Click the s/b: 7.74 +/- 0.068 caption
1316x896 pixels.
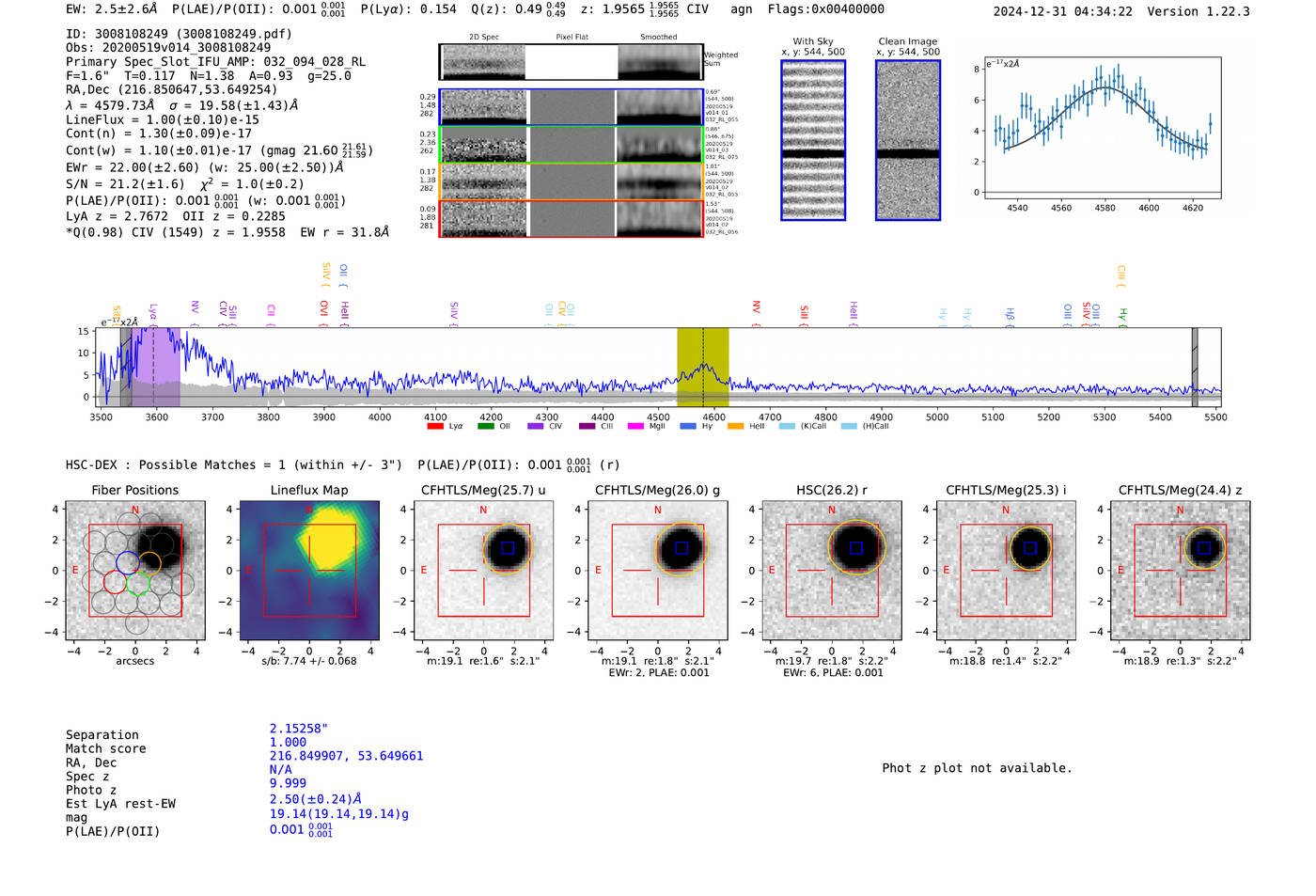309,661
